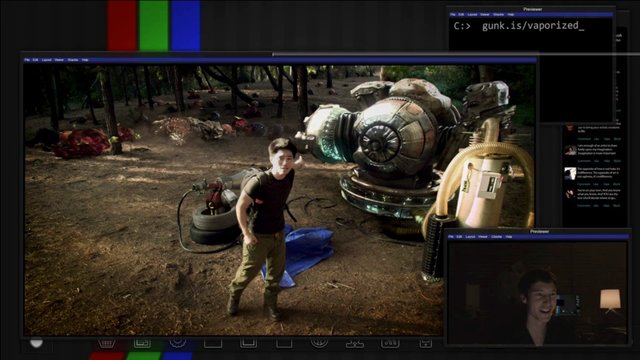
Task: Click the blue color bar at top
Action: [186, 25]
